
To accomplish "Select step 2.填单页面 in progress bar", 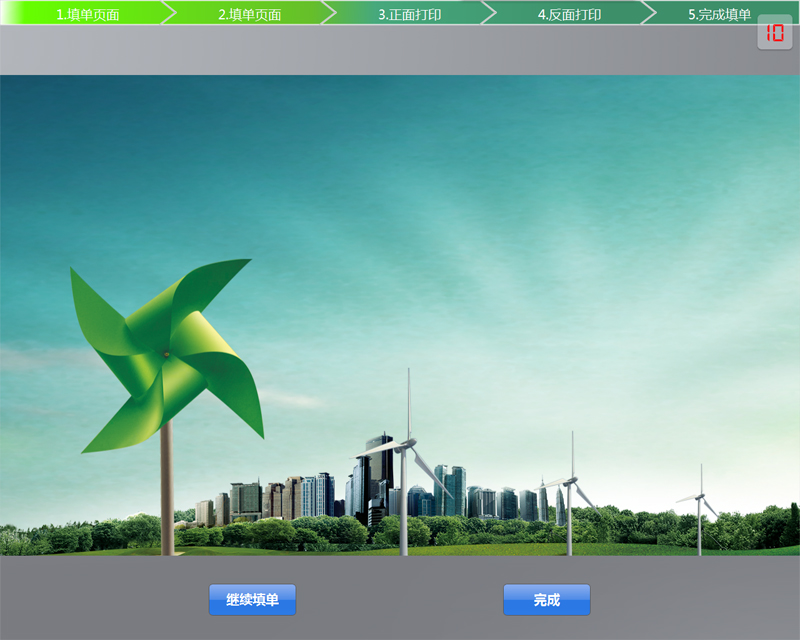I will [x=249, y=14].
